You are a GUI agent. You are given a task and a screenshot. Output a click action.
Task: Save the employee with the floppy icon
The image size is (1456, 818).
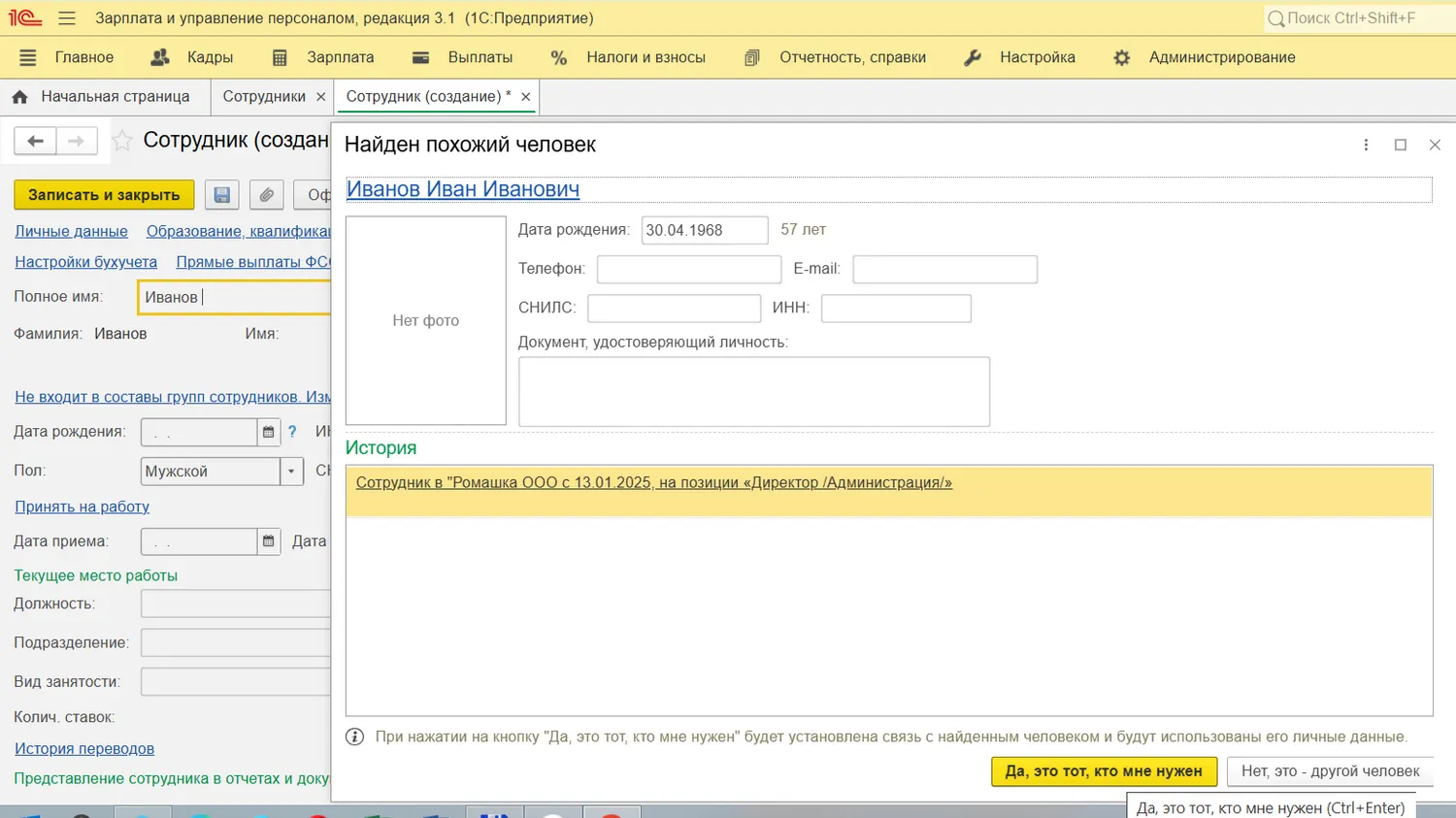tap(222, 195)
